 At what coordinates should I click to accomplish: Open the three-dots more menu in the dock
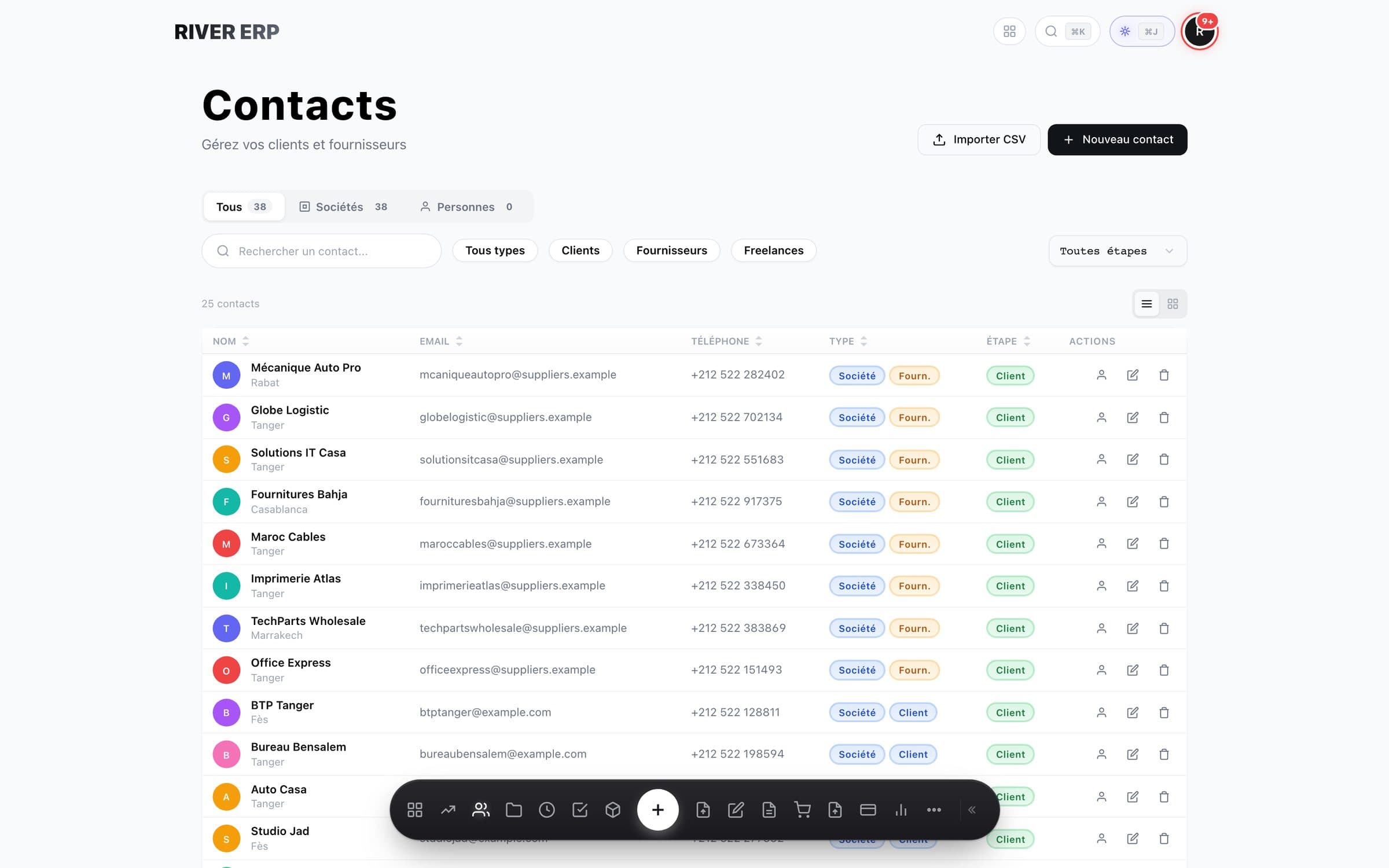tap(934, 810)
